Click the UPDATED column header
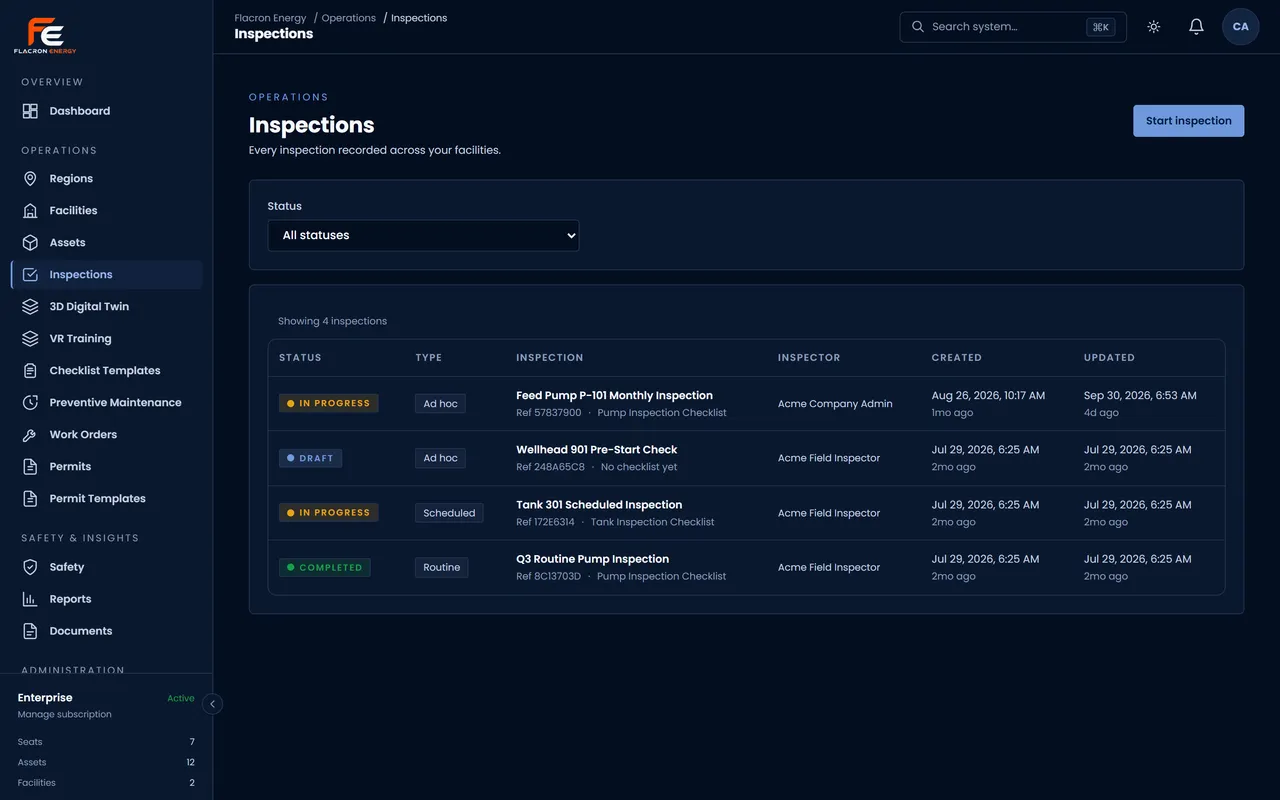Viewport: 1280px width, 800px height. click(x=1109, y=358)
